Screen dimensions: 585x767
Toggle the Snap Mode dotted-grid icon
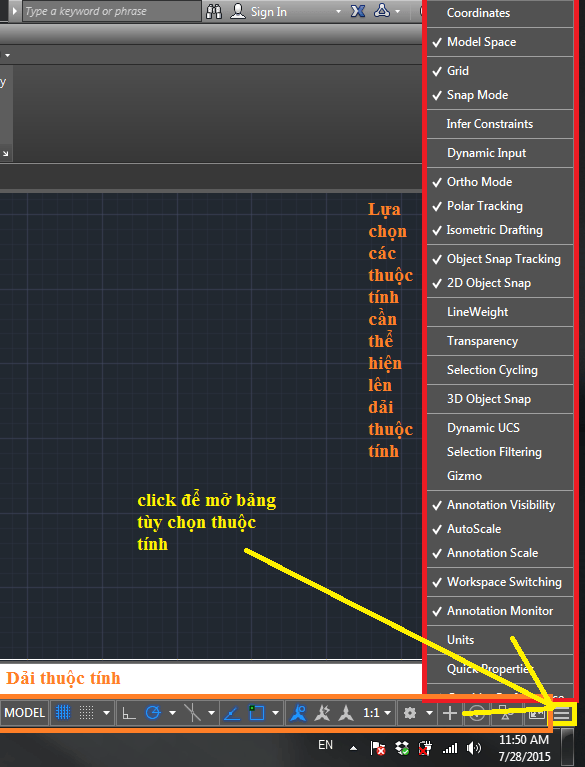point(87,713)
